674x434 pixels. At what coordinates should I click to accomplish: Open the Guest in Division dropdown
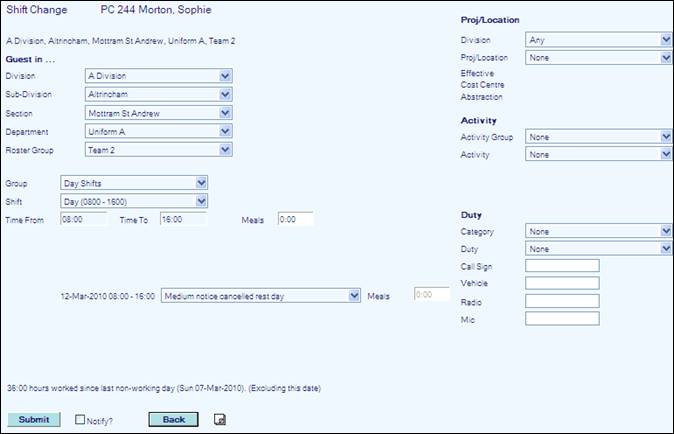click(158, 75)
